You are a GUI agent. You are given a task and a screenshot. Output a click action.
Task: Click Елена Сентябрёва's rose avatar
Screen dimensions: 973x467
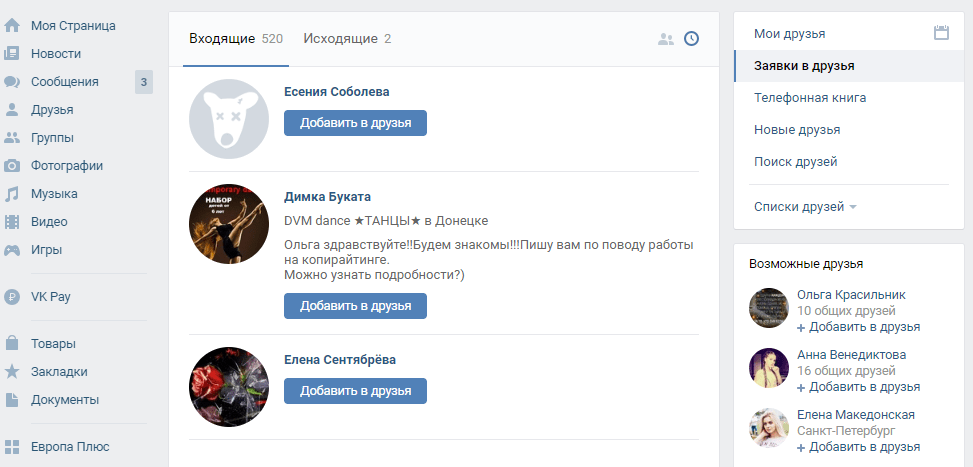[229, 388]
